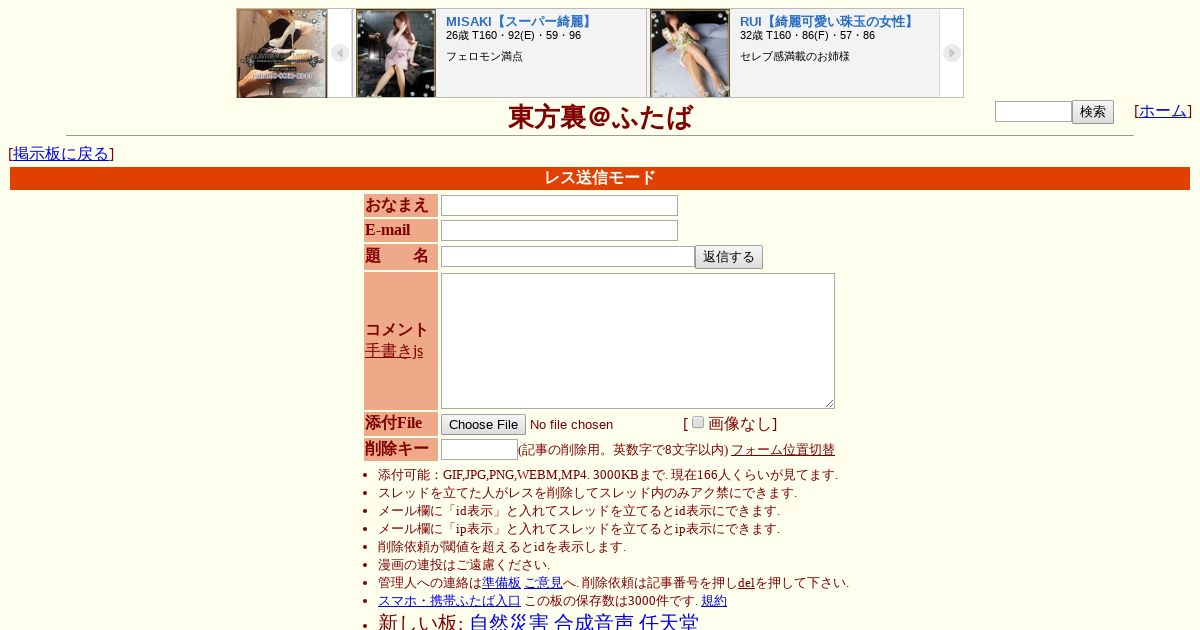This screenshot has width=1200, height=630.
Task: Open 規約 terms link
Action: (x=714, y=601)
